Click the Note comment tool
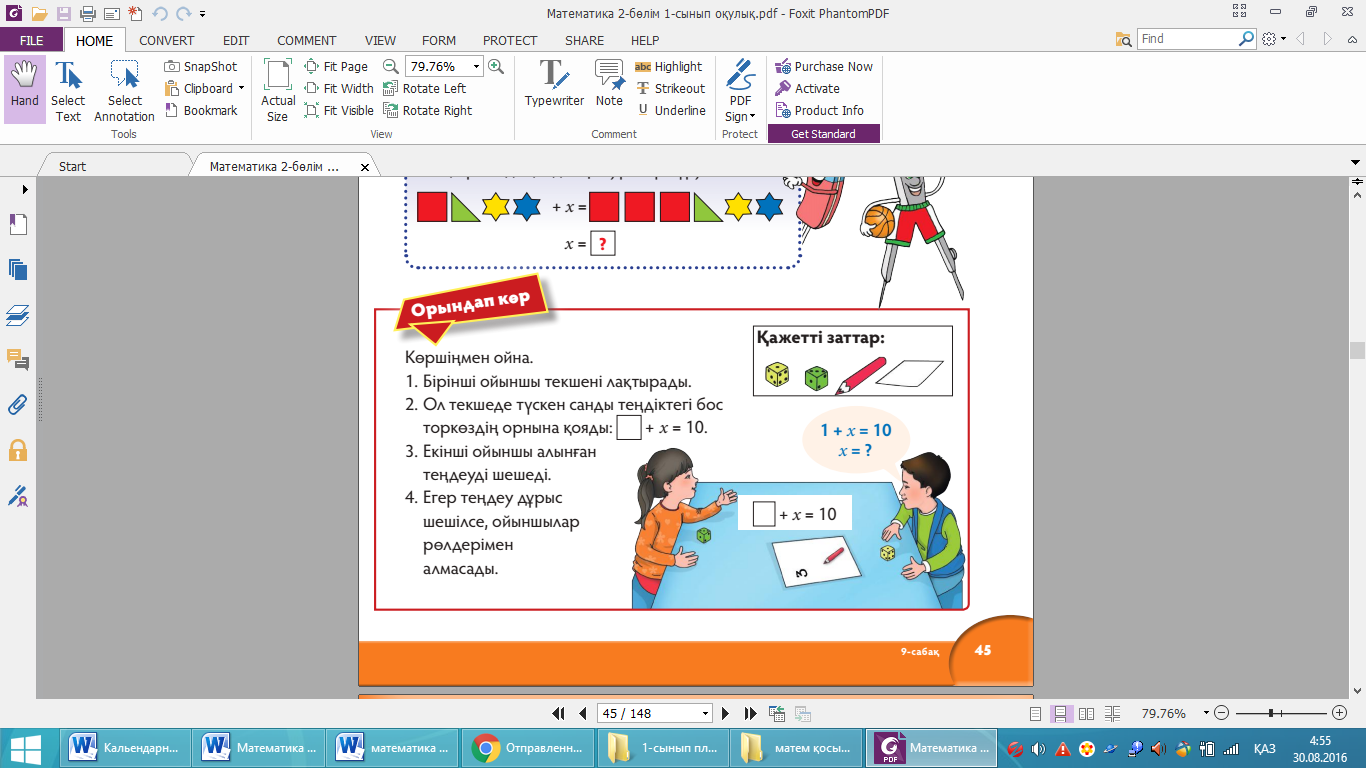 pyautogui.click(x=609, y=83)
